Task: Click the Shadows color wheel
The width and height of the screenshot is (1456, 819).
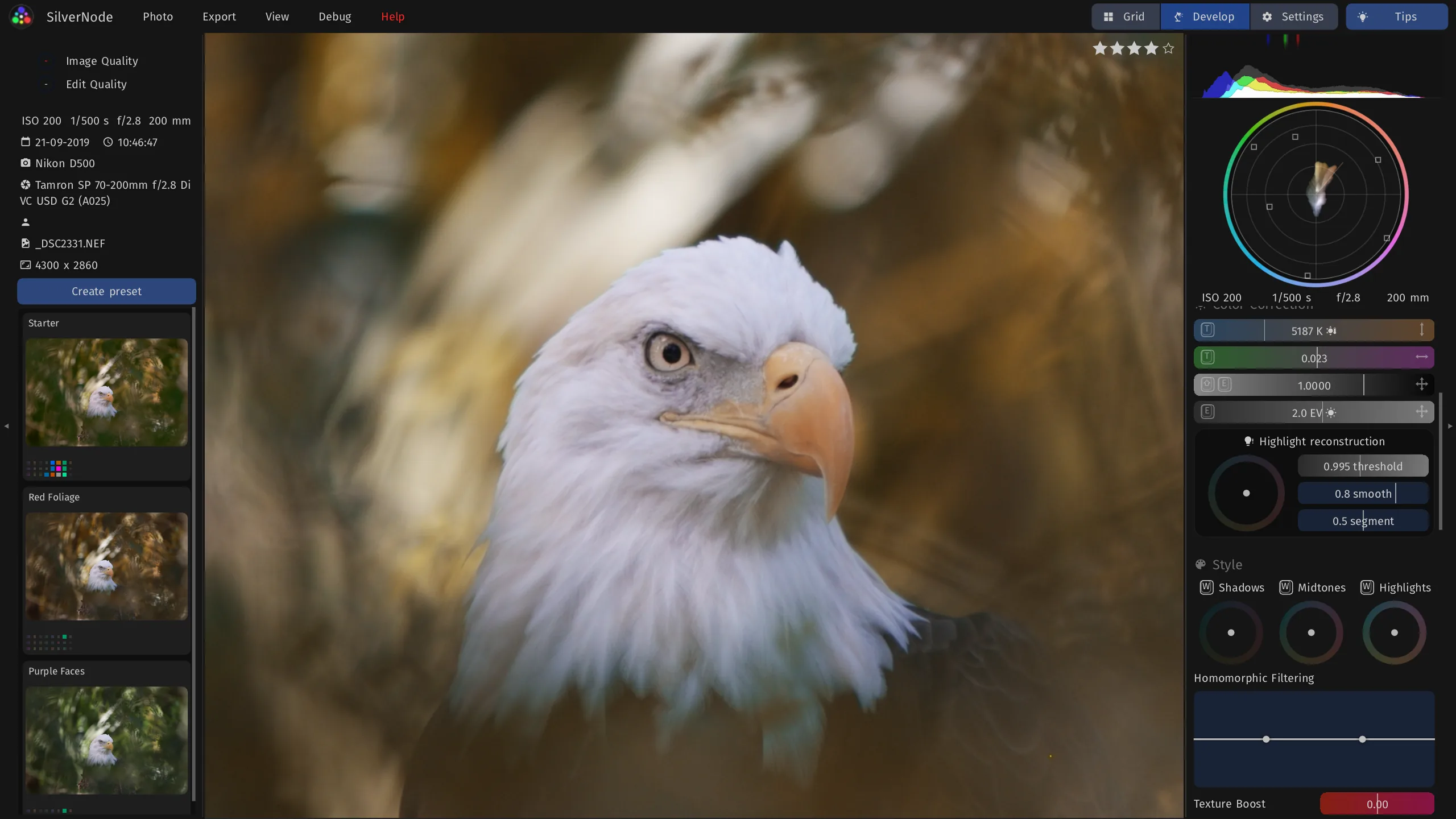Action: click(x=1231, y=632)
